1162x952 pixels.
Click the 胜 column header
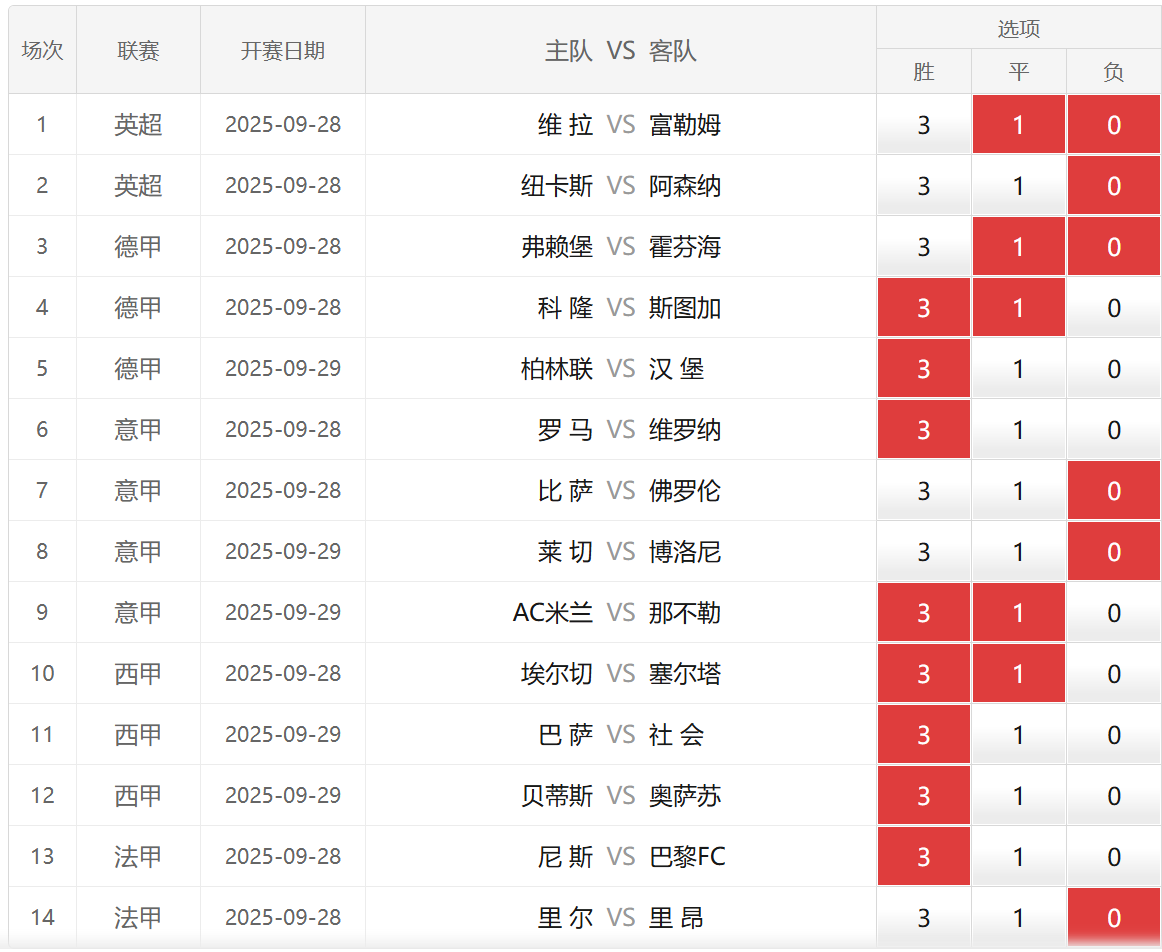pyautogui.click(x=923, y=72)
